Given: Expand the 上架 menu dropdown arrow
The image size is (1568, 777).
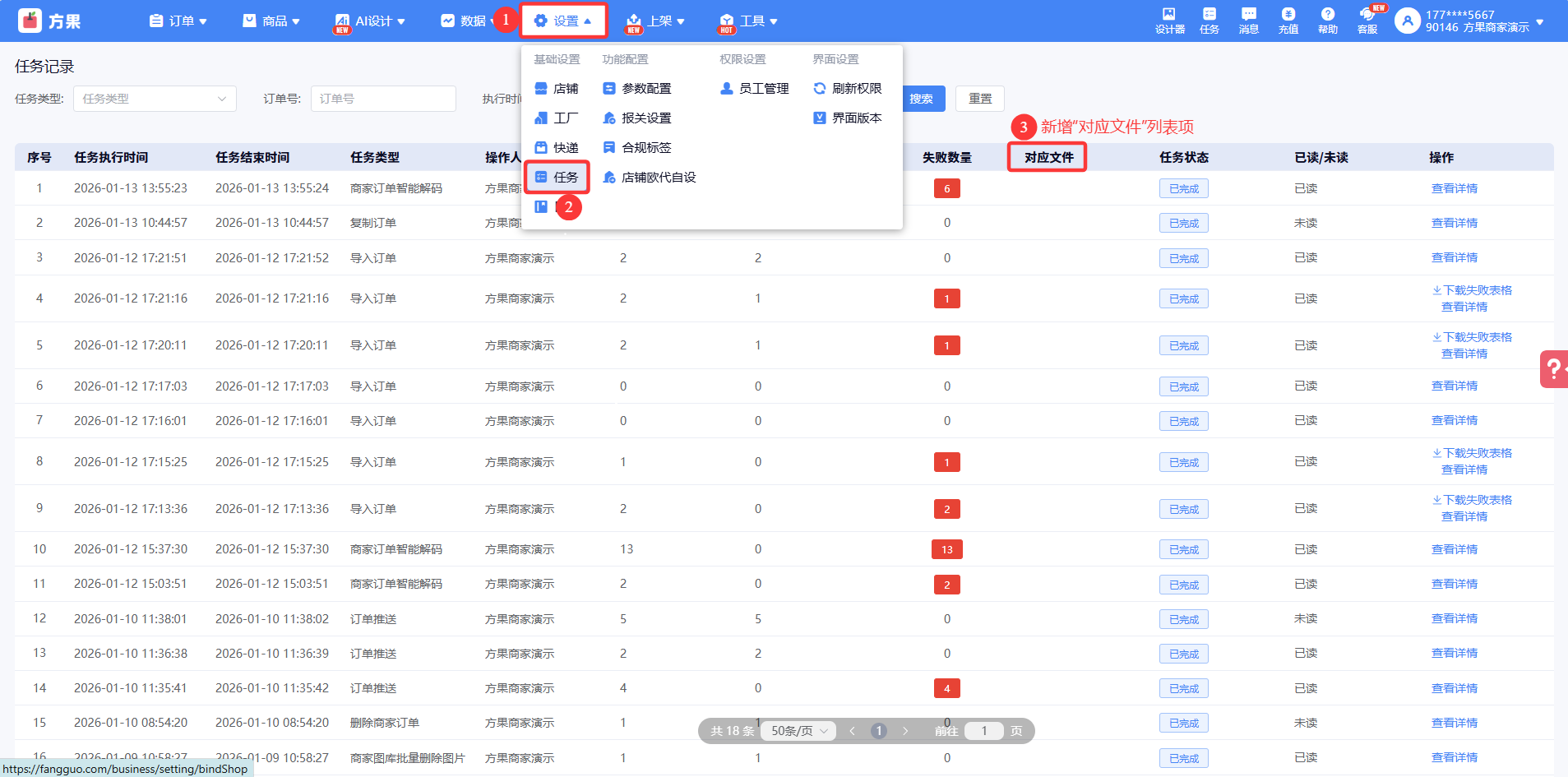Looking at the screenshot, I should (x=681, y=21).
